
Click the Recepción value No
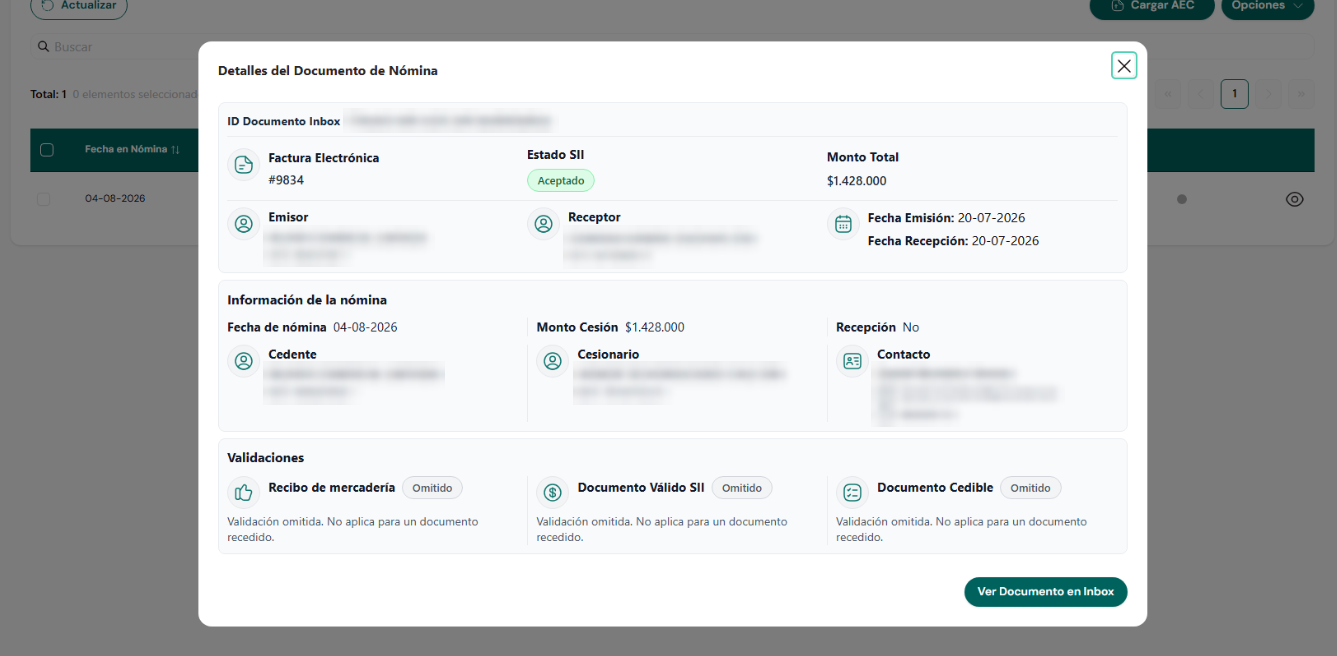tap(910, 327)
